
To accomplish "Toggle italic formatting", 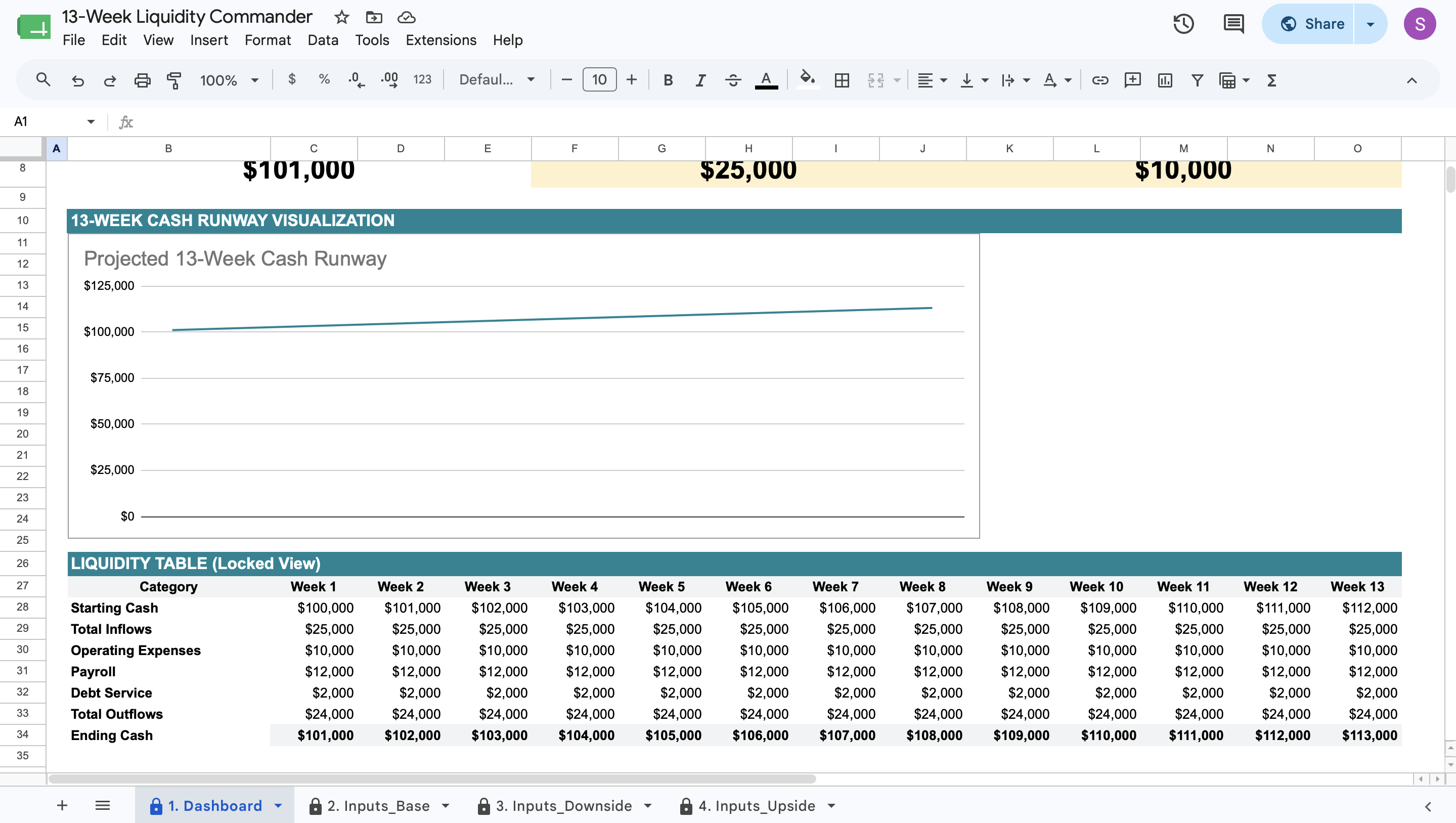I will [700, 80].
